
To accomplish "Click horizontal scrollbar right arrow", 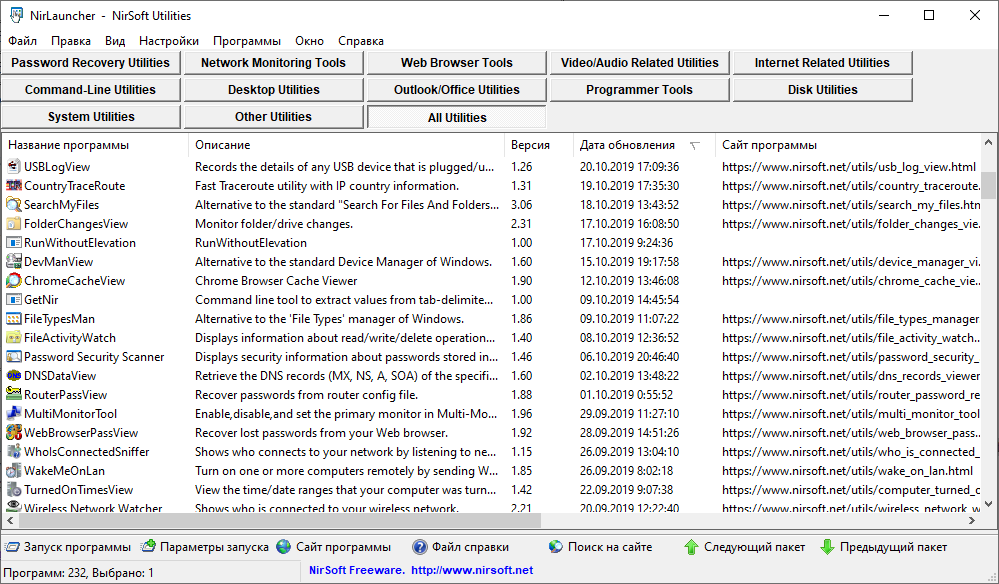I will tap(972, 521).
